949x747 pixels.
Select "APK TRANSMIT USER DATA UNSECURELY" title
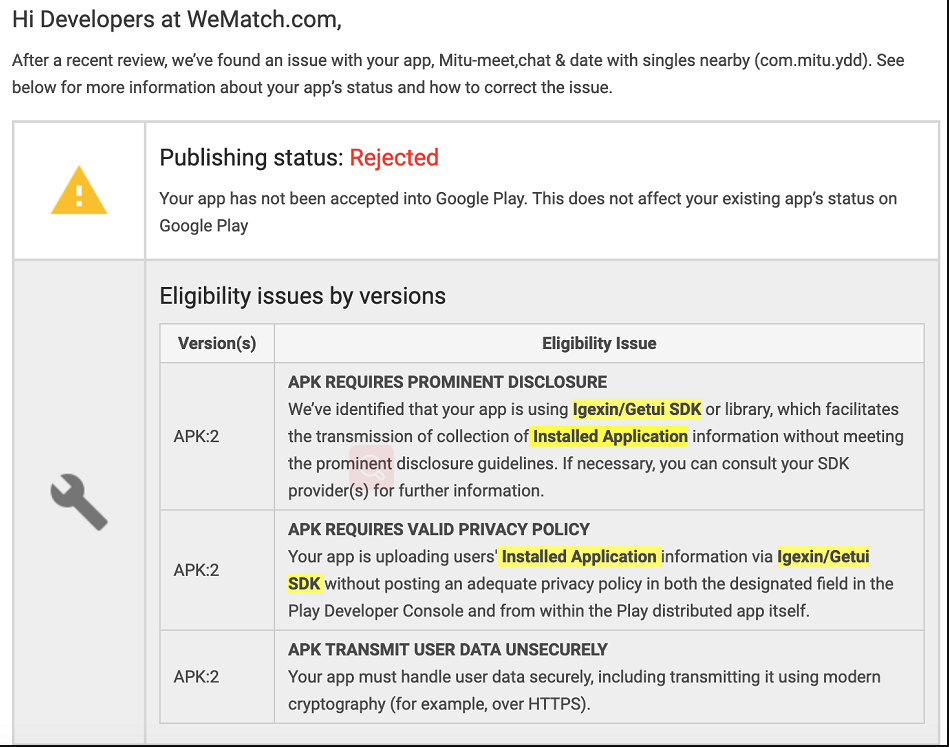click(447, 650)
